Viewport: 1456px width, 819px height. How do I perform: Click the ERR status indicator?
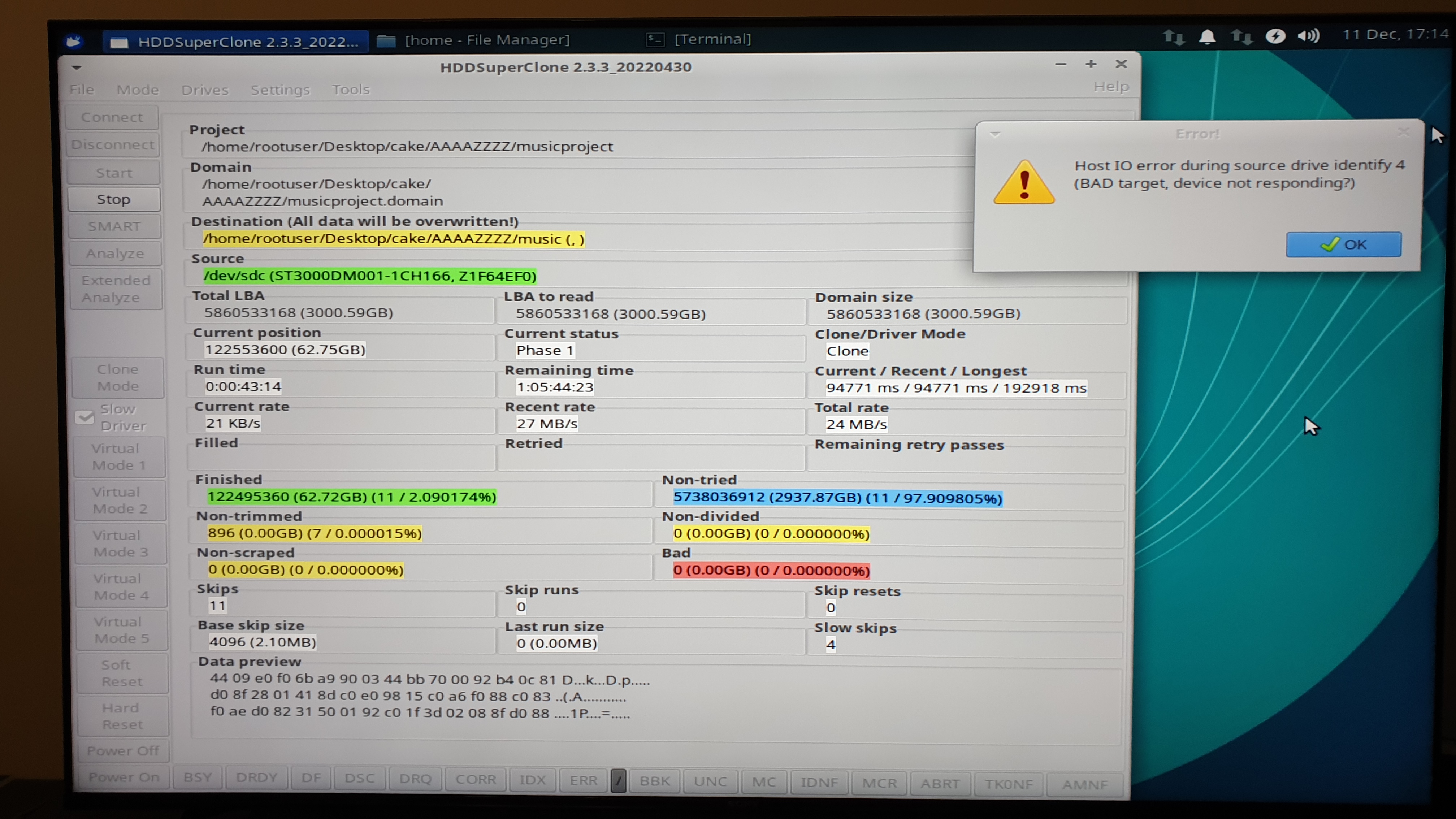pos(583,781)
